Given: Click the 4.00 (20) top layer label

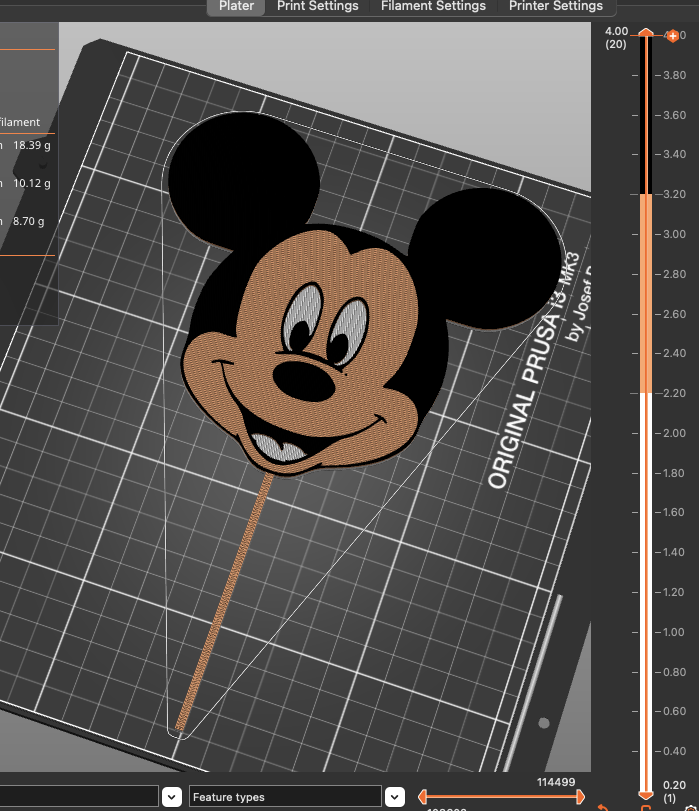Looking at the screenshot, I should coord(616,37).
